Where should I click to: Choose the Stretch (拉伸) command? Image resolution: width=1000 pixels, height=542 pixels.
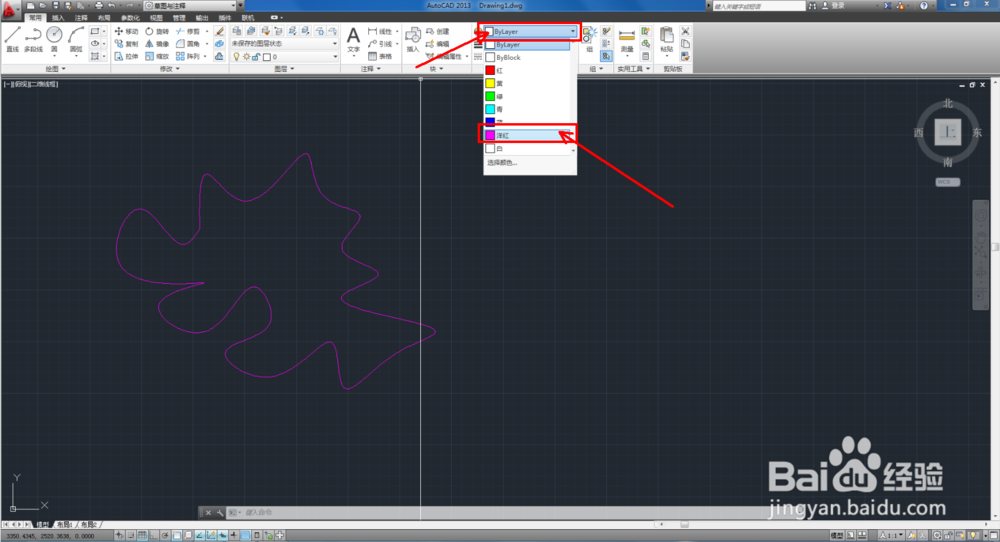126,56
